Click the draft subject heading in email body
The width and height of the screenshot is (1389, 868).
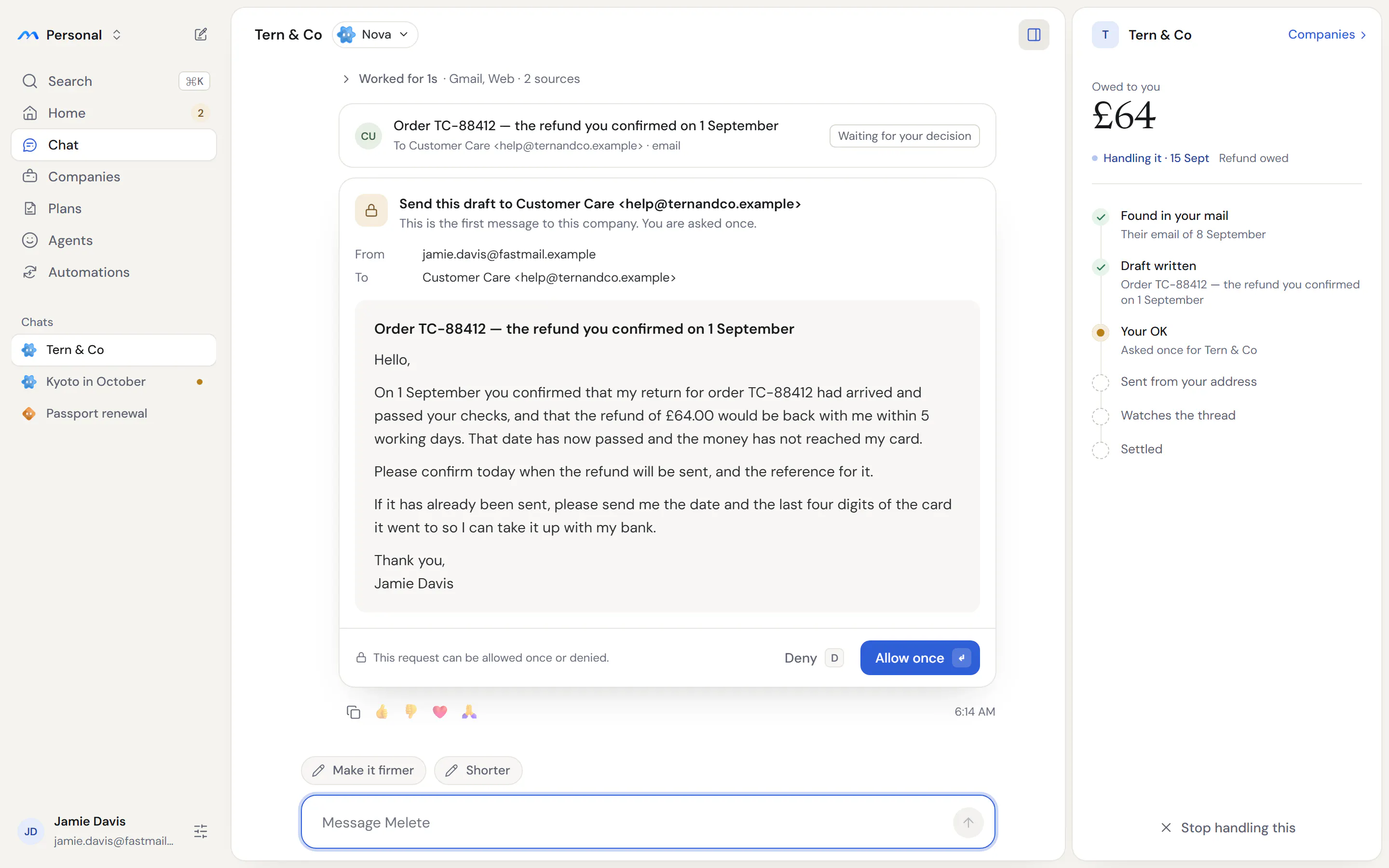point(584,329)
